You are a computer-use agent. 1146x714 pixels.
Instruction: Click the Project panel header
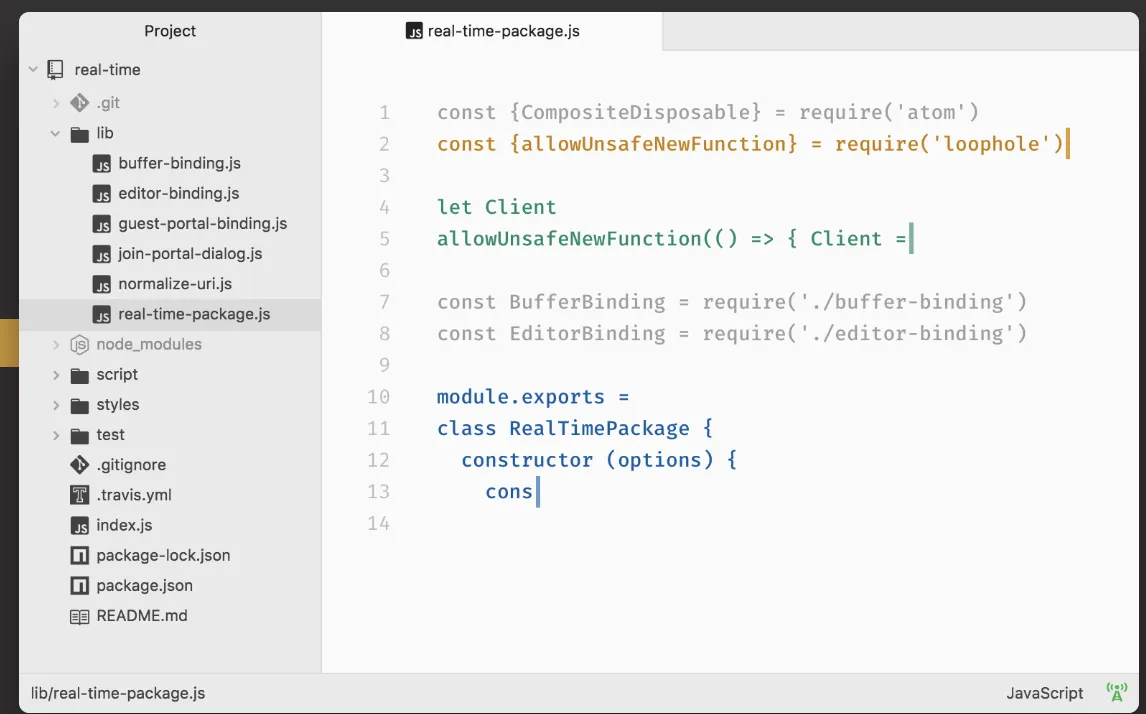170,31
